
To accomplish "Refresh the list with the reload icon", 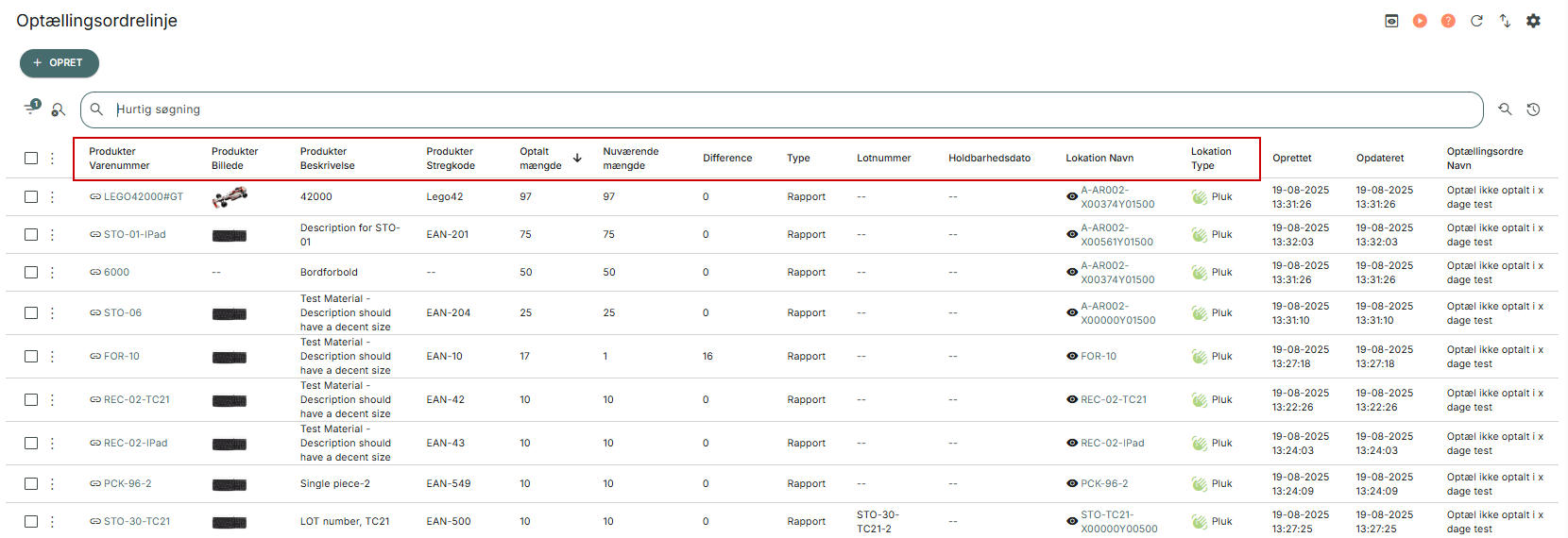I will point(1476,21).
